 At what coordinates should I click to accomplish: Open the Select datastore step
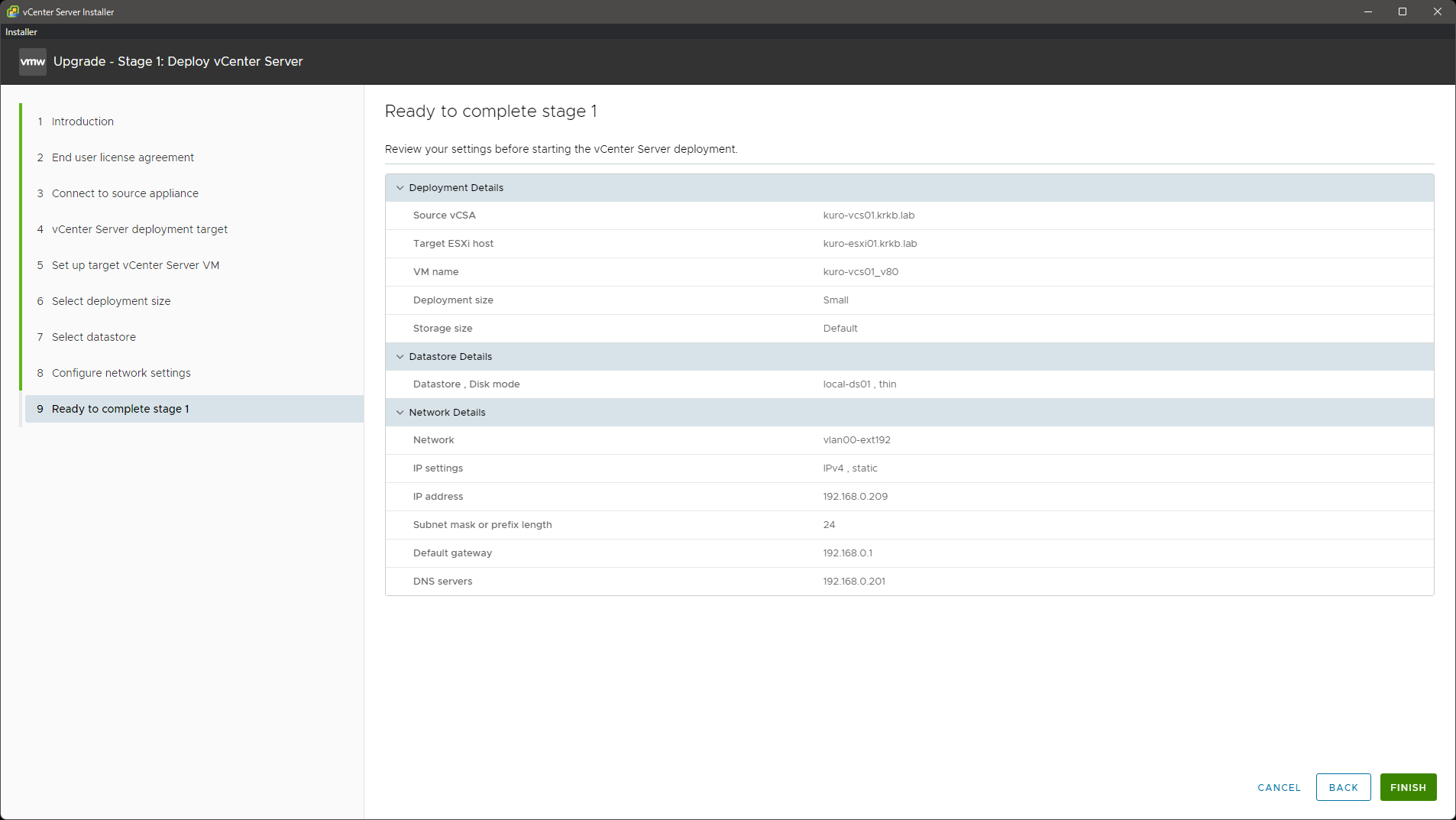coord(94,337)
